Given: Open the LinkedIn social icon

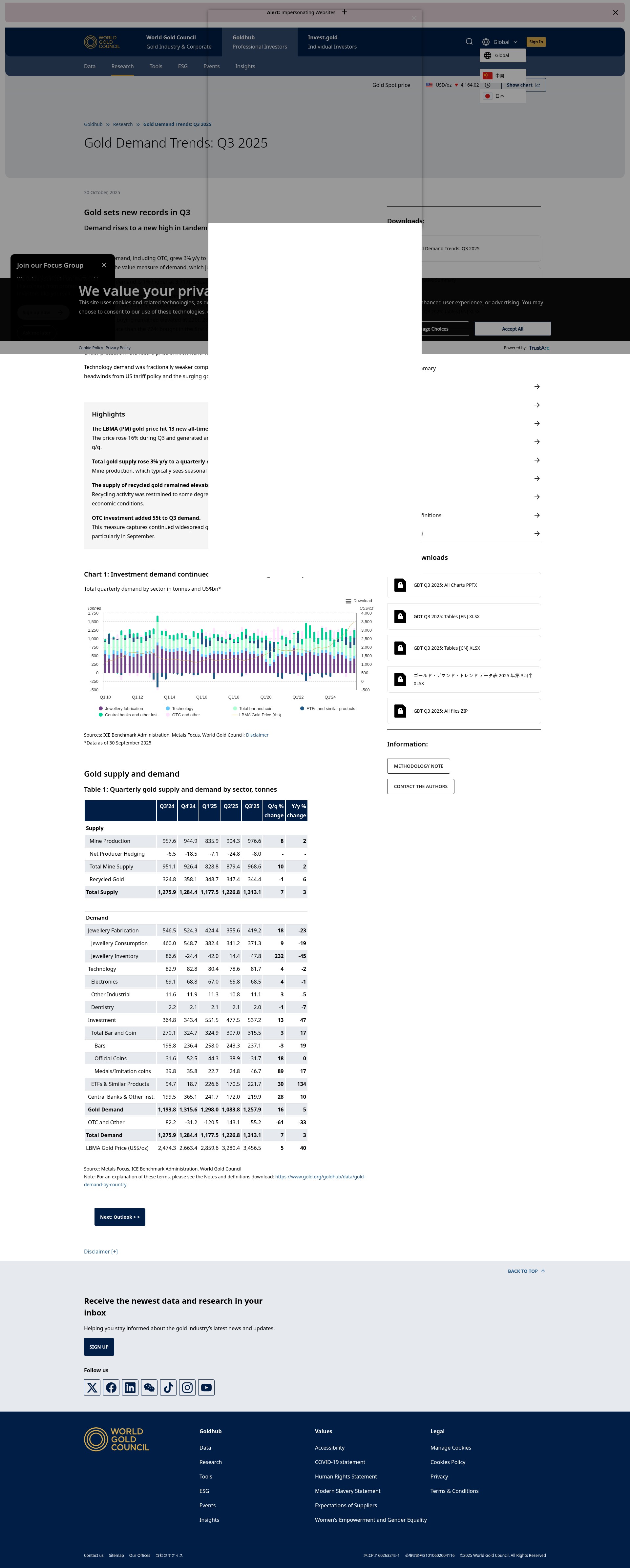Looking at the screenshot, I should (x=130, y=1388).
